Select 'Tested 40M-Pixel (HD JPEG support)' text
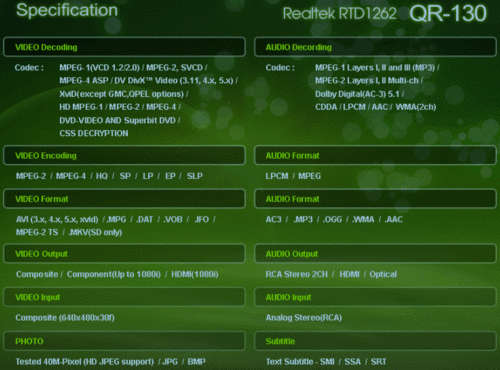Screen dimensions: 500x370 [85, 362]
